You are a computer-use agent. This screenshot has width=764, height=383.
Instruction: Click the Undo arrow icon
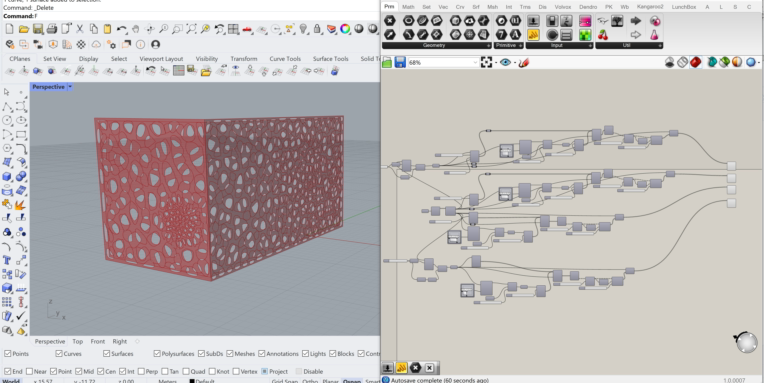pos(122,29)
